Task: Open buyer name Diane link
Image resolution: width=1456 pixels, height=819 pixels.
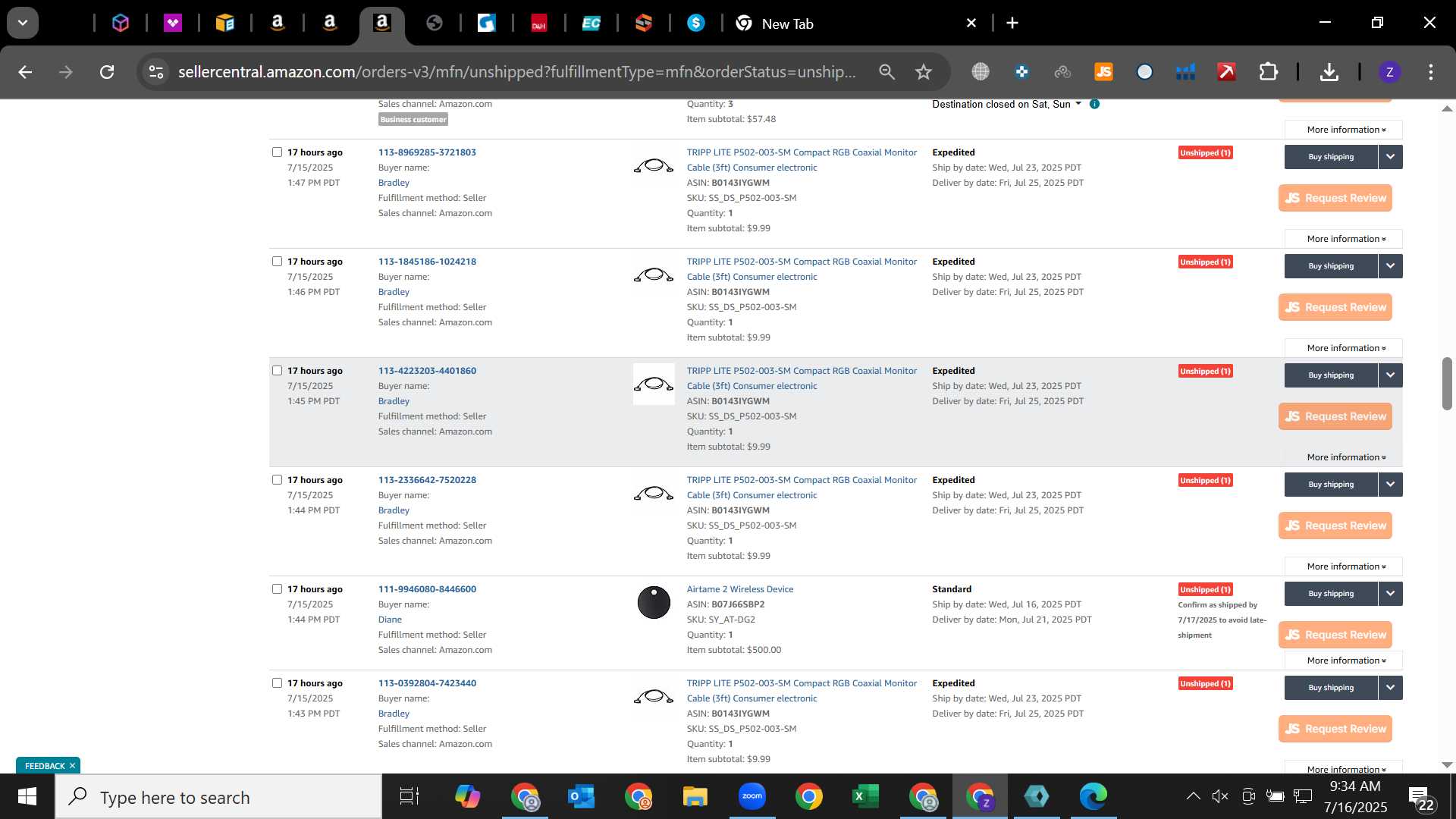Action: pos(390,620)
